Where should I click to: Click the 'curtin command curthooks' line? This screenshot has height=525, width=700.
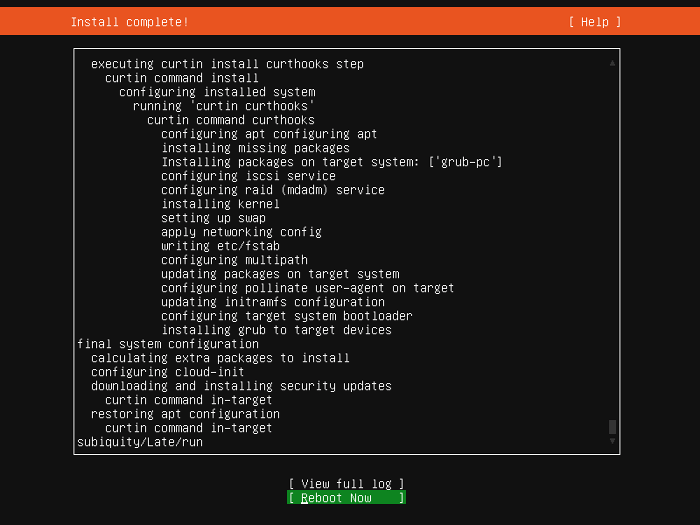(x=231, y=120)
